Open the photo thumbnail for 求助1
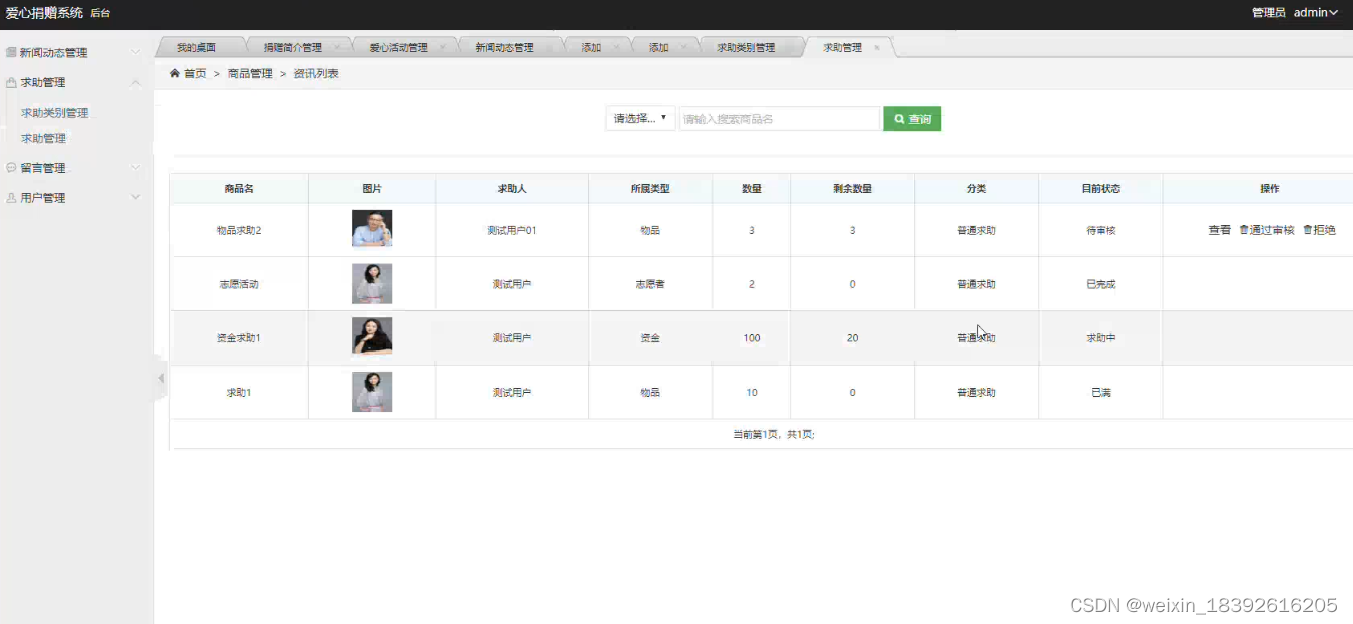The height and width of the screenshot is (624, 1353). pos(372,392)
